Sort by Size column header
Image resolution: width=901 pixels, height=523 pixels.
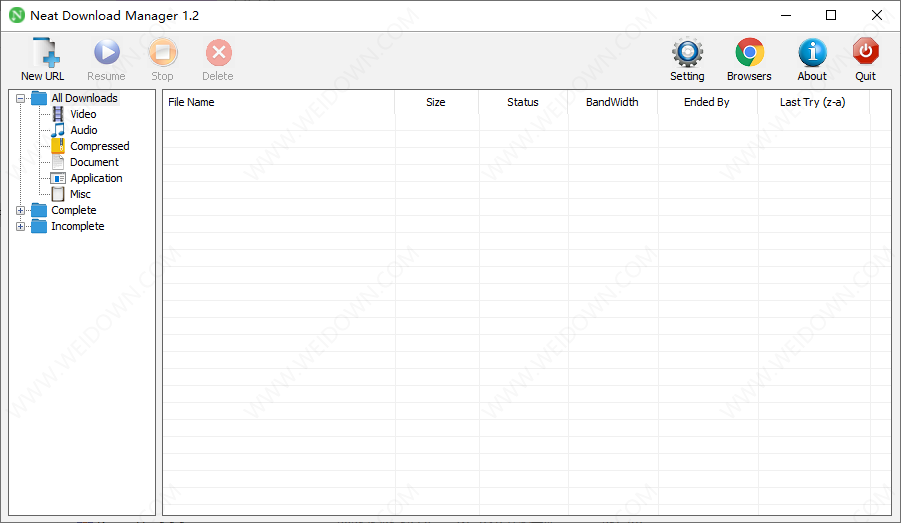(x=436, y=102)
